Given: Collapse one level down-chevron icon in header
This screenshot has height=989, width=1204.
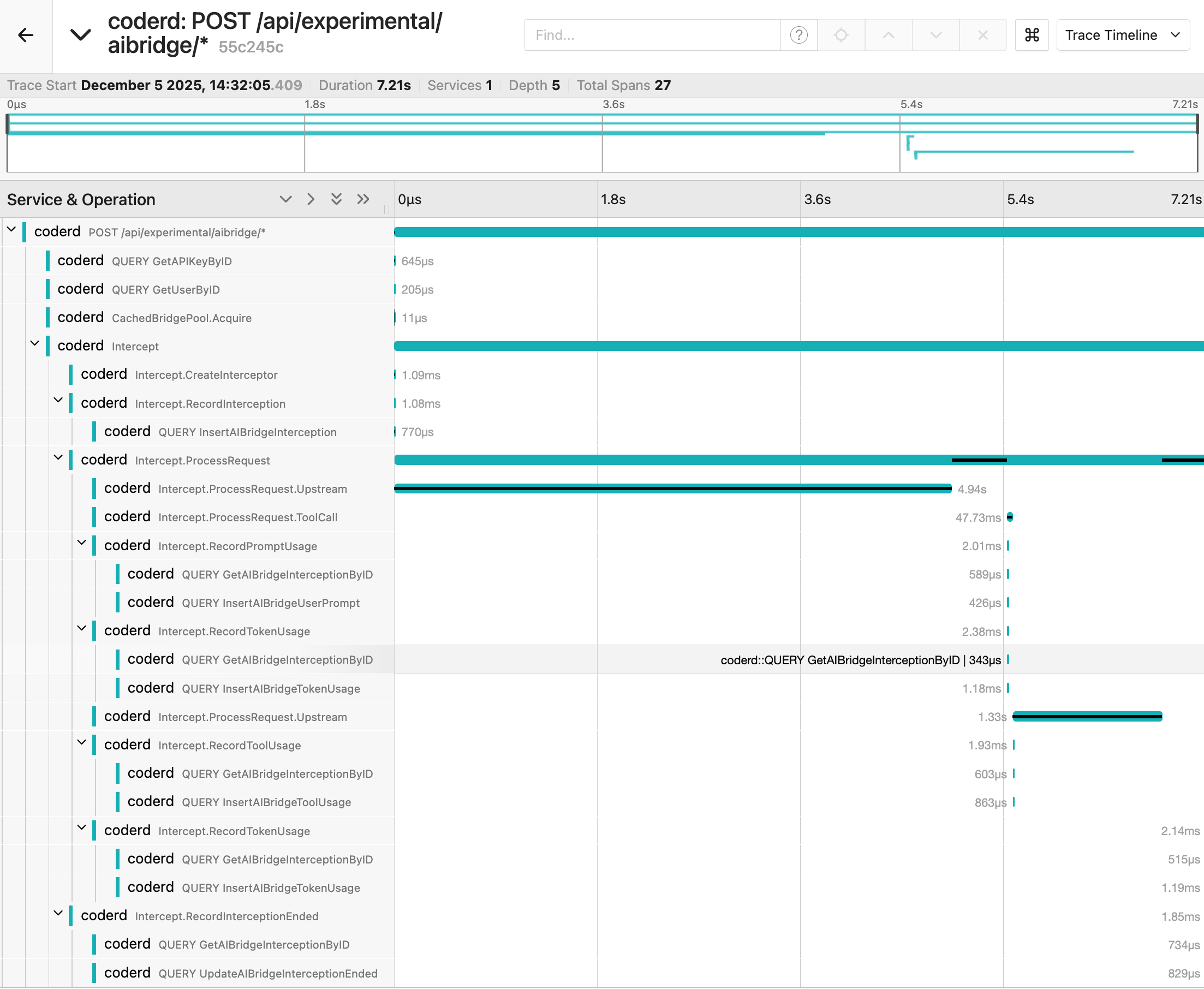Looking at the screenshot, I should tap(286, 199).
